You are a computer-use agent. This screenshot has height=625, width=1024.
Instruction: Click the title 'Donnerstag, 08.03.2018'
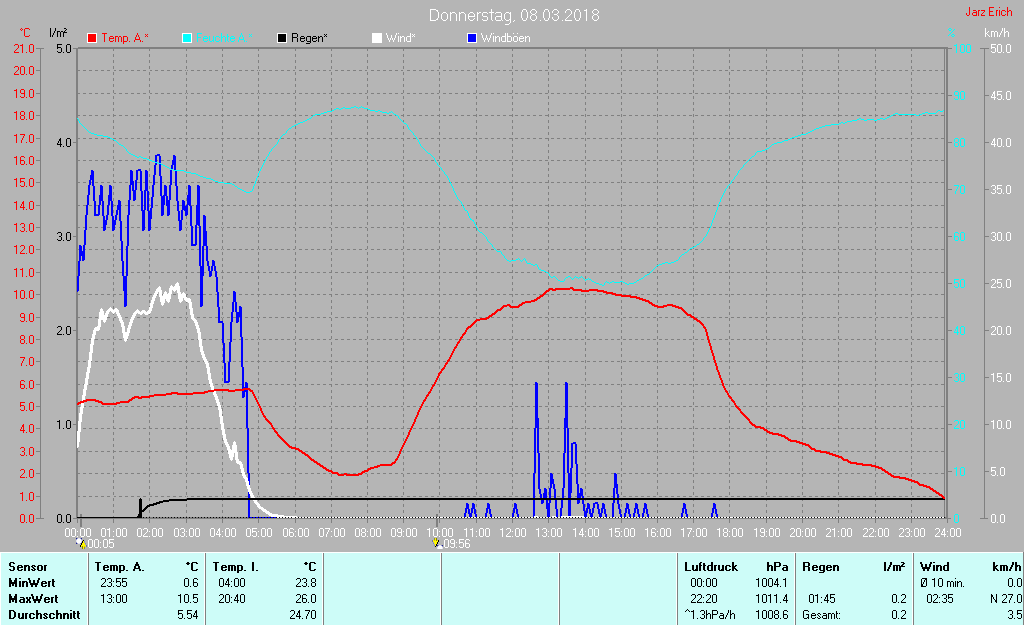coord(514,15)
